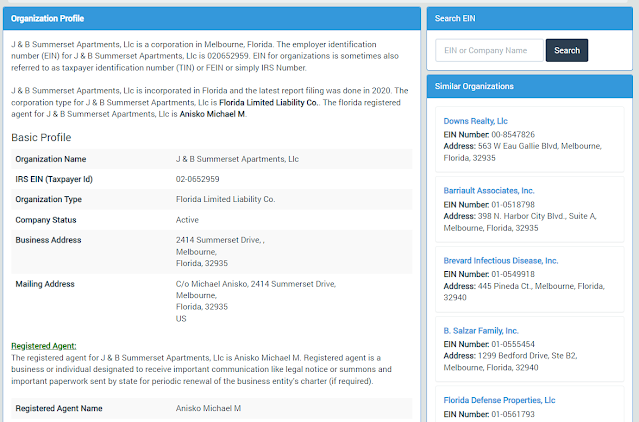Image resolution: width=639 pixels, height=422 pixels.
Task: Select the 'Business Address' row label
Action: [x=48, y=240]
